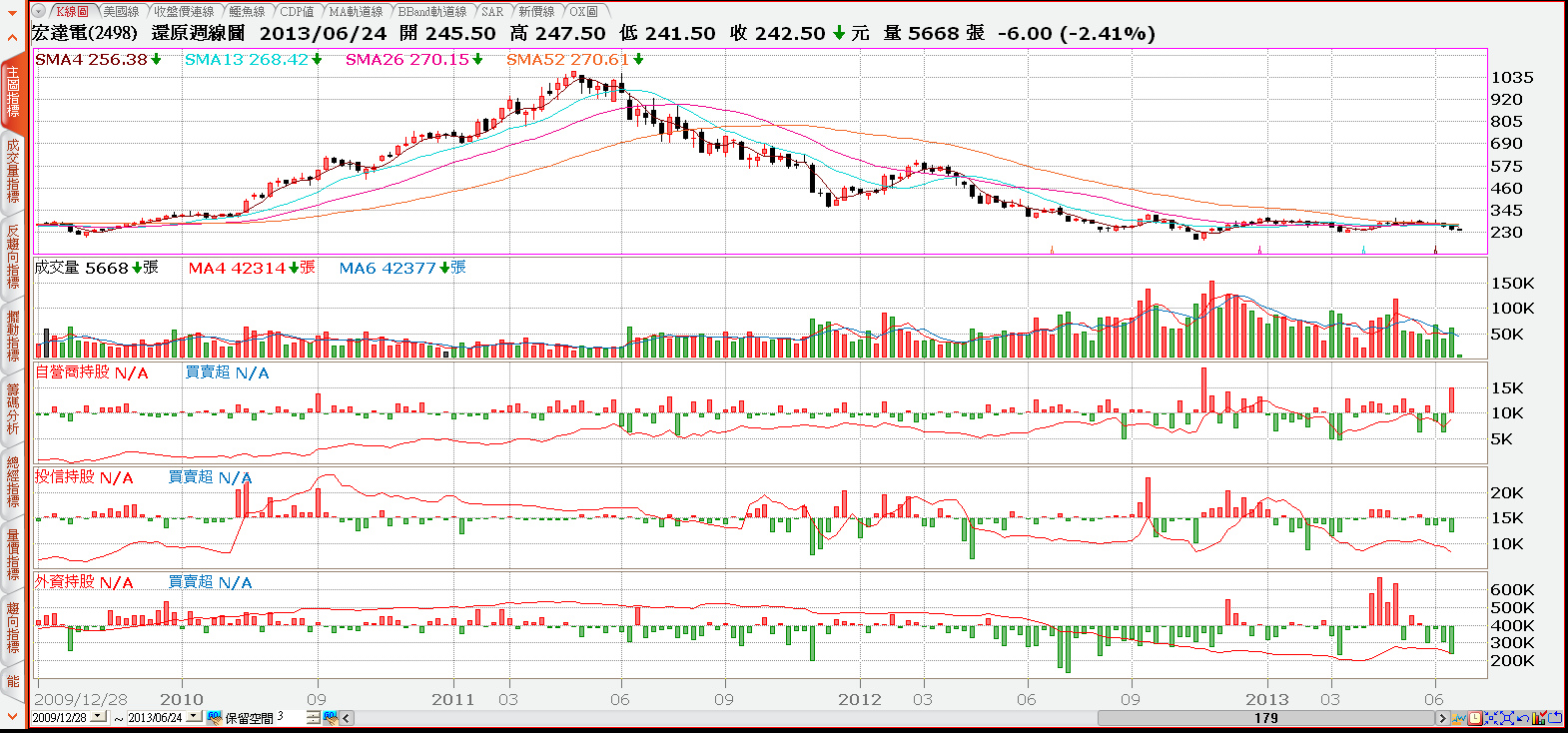Click the expand chart arrows icon
Image resolution: width=1568 pixels, height=733 pixels.
(x=1507, y=718)
